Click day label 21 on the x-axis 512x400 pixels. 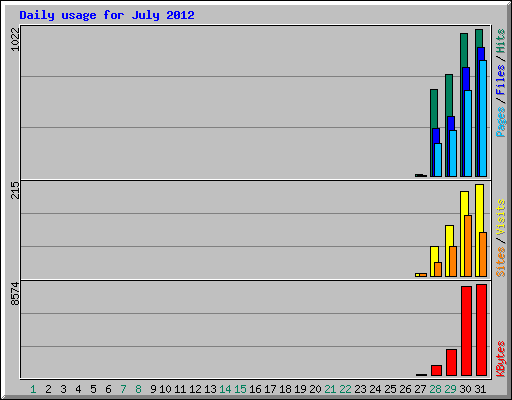pyautogui.click(x=330, y=389)
